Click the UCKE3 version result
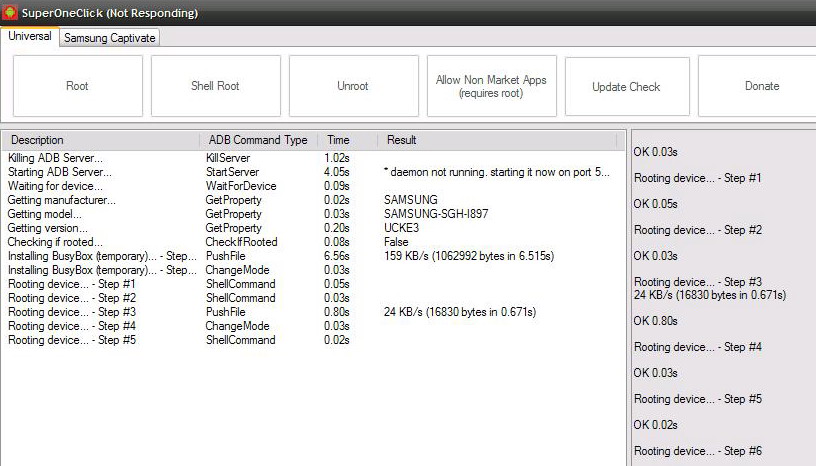This screenshot has width=816, height=466. point(401,228)
